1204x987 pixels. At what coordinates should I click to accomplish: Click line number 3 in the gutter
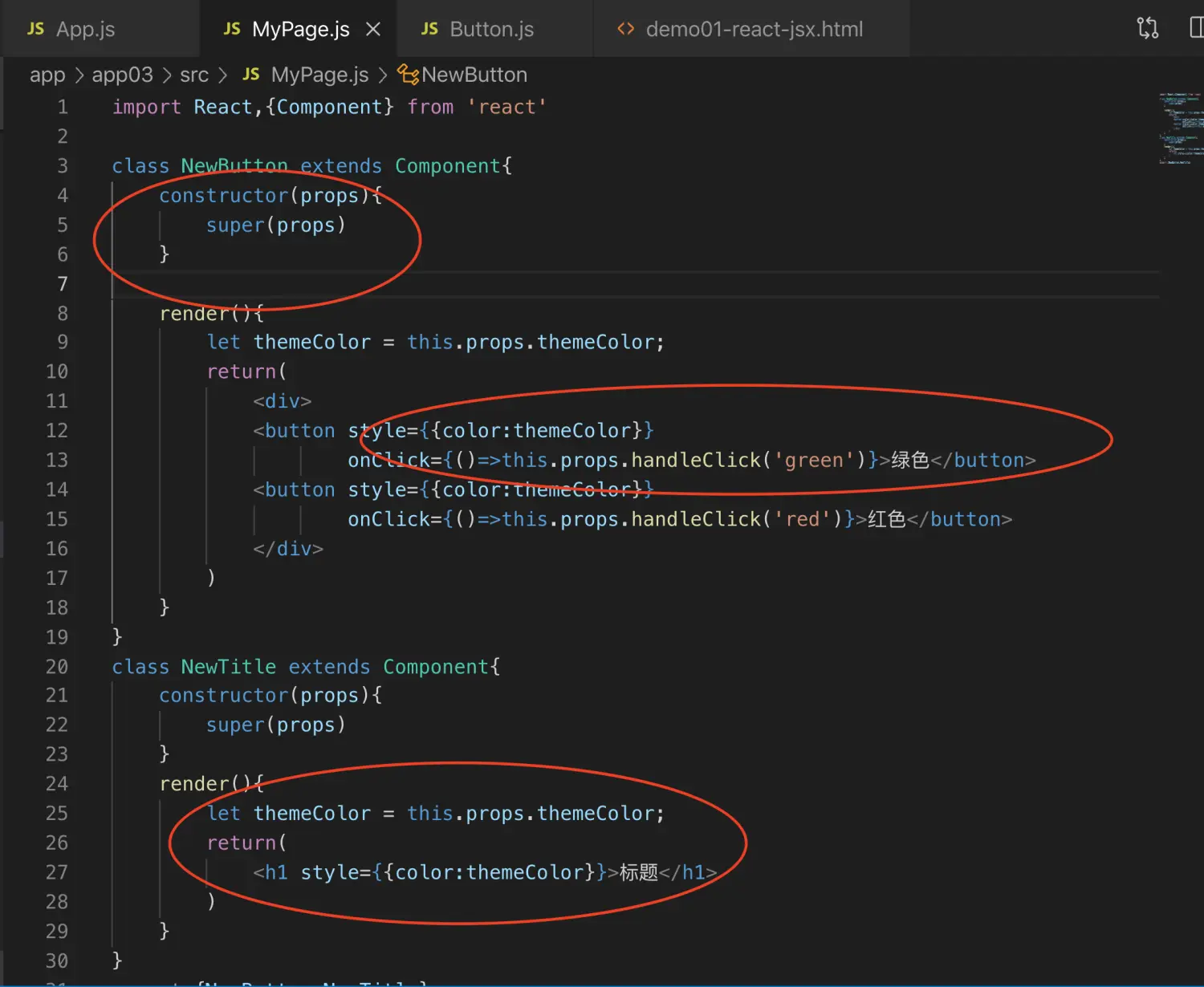(63, 166)
